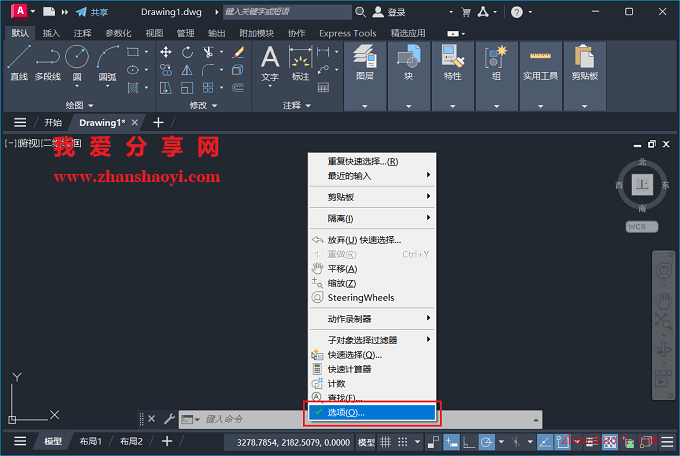Expand the Draw (绘图) panel
This screenshot has width=680, height=456.
(79, 105)
